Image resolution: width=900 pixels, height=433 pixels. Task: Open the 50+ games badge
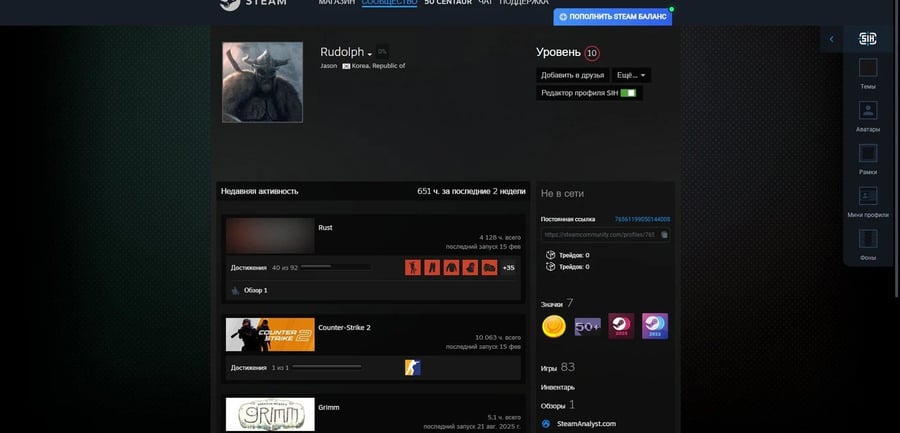pos(587,326)
